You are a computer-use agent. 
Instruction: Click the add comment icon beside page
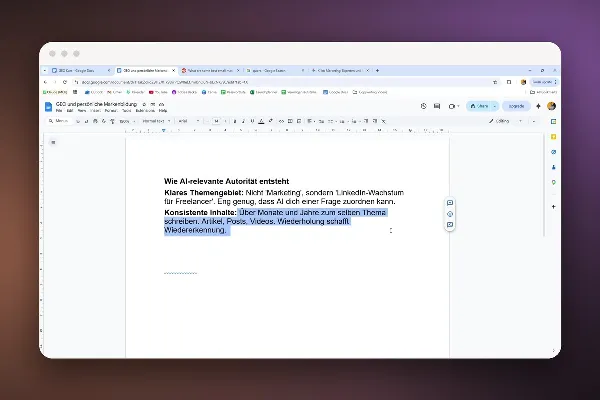pos(450,202)
